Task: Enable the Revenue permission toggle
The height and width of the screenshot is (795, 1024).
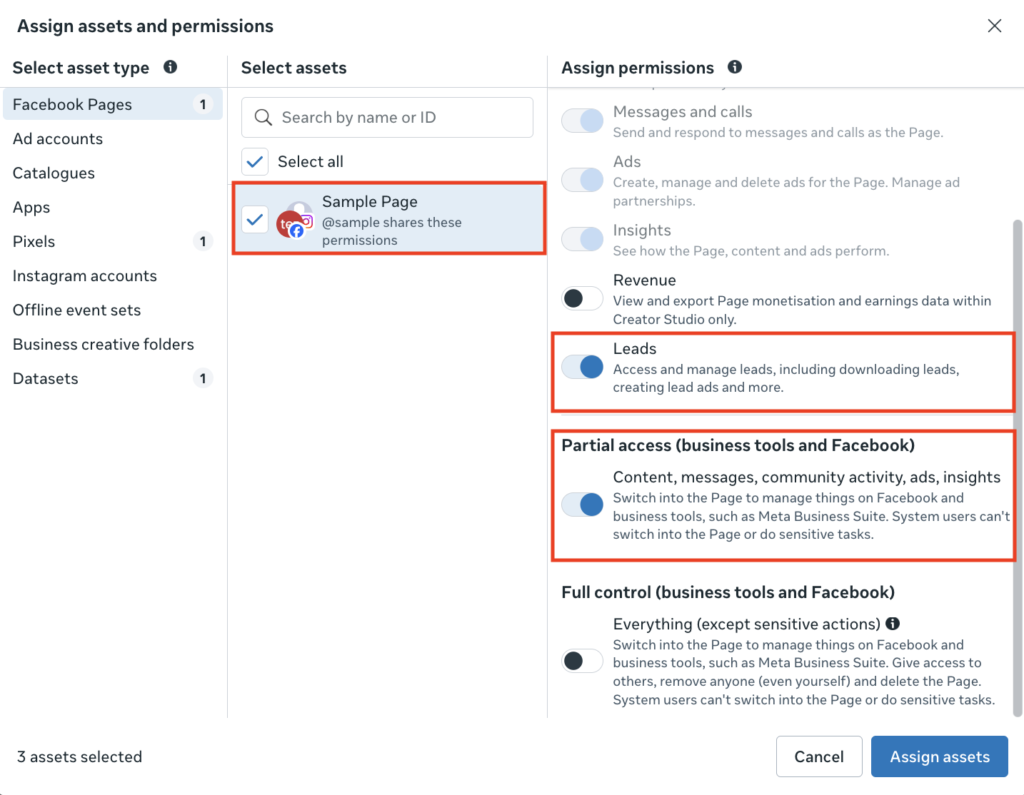Action: point(582,298)
